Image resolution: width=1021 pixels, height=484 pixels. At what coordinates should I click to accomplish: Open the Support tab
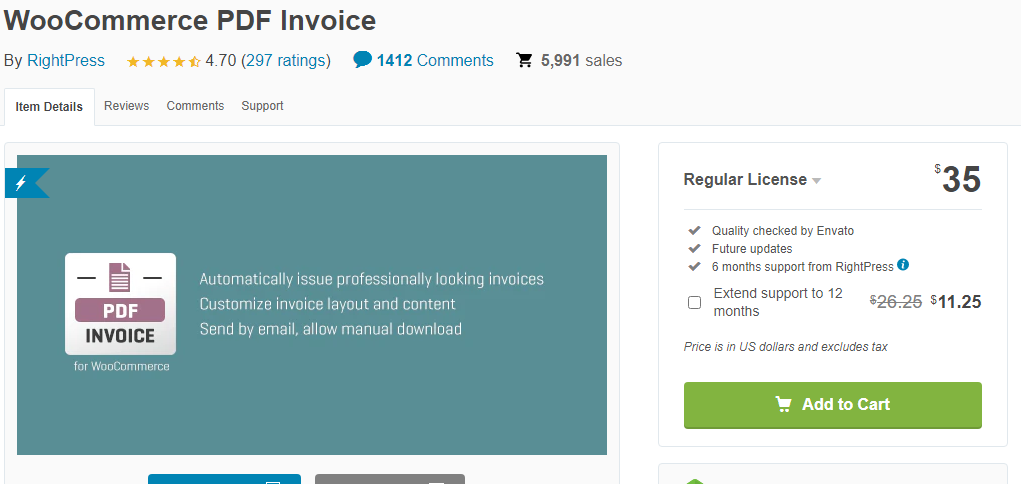[262, 106]
